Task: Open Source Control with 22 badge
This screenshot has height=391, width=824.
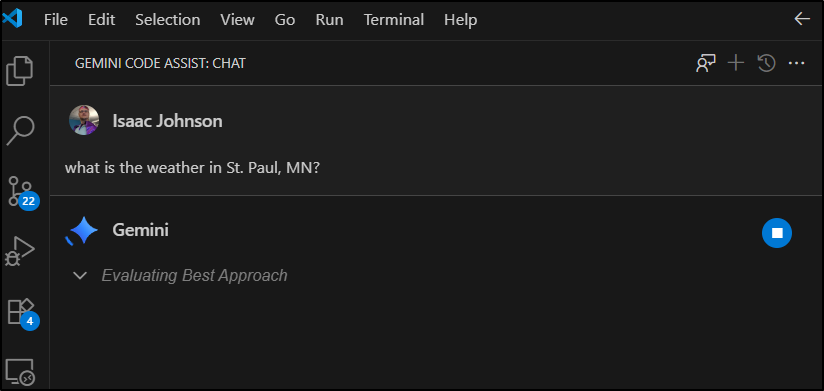Action: pos(21,192)
